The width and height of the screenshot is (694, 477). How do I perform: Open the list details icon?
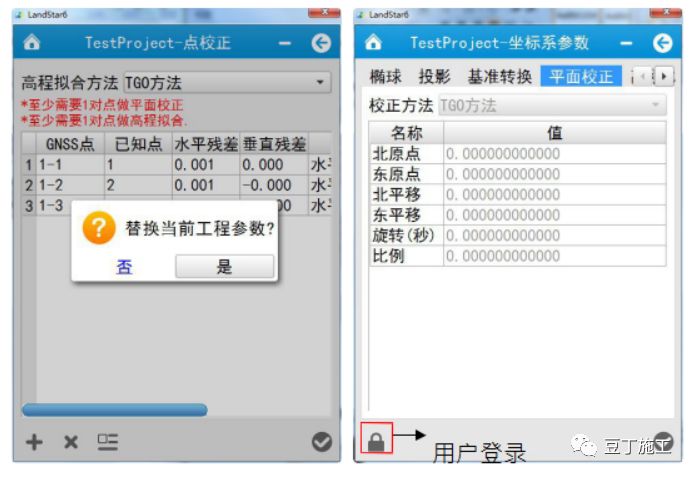(108, 442)
